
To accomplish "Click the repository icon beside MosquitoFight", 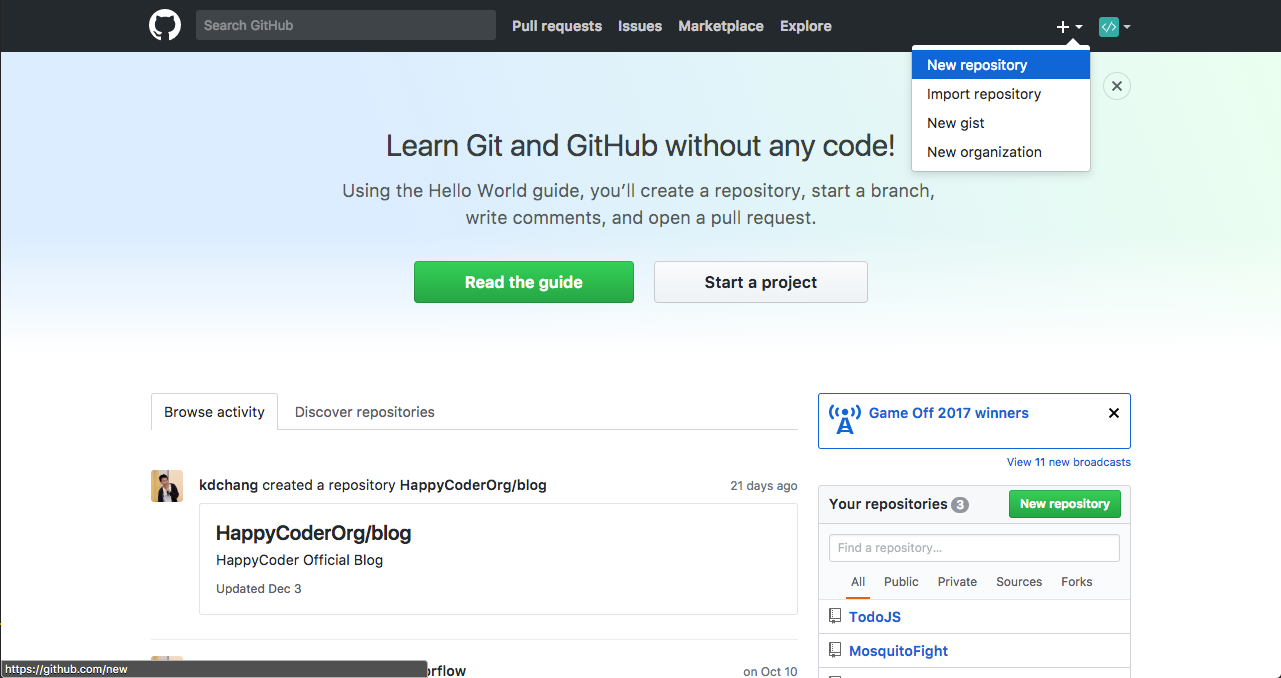I will click(x=835, y=649).
